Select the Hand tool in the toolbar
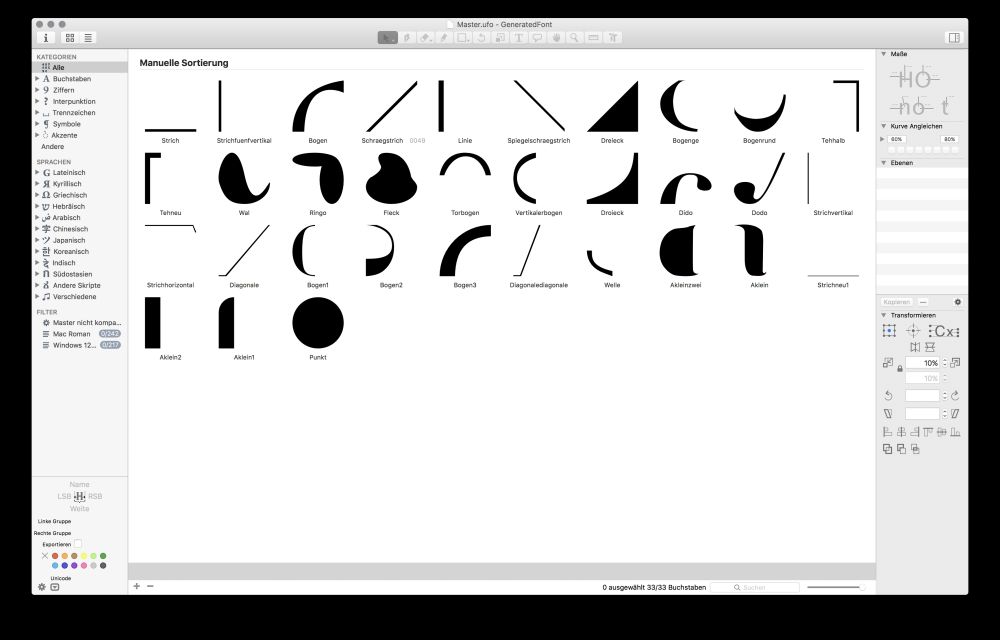Image resolution: width=1000 pixels, height=640 pixels. click(556, 38)
